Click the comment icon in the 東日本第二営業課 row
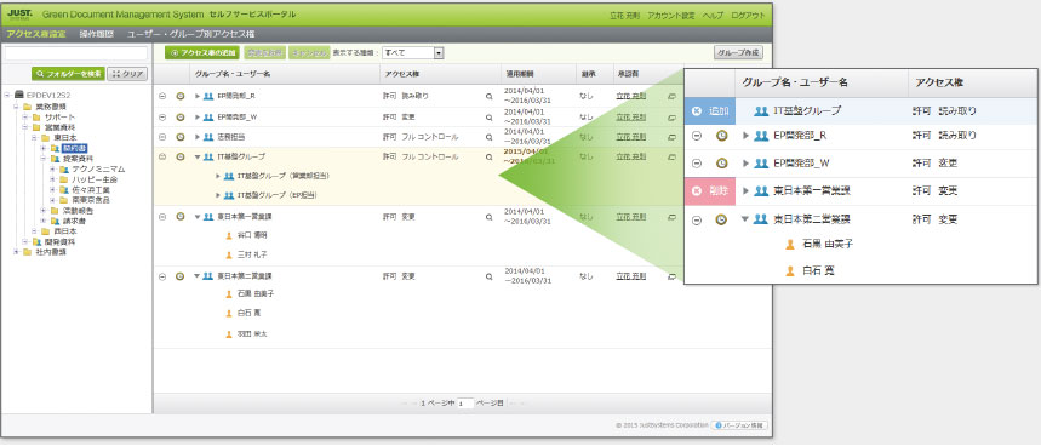Screen dimensions: 1041x445 pos(671,276)
